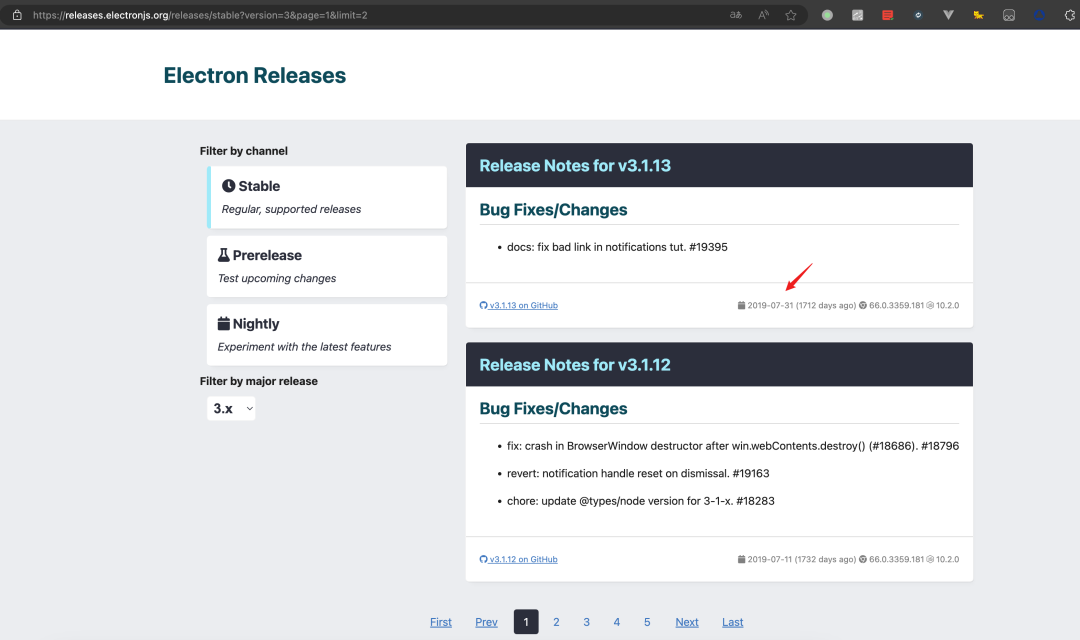Viewport: 1080px width, 640px height.
Task: Click the Electron Releases page title
Action: point(255,75)
